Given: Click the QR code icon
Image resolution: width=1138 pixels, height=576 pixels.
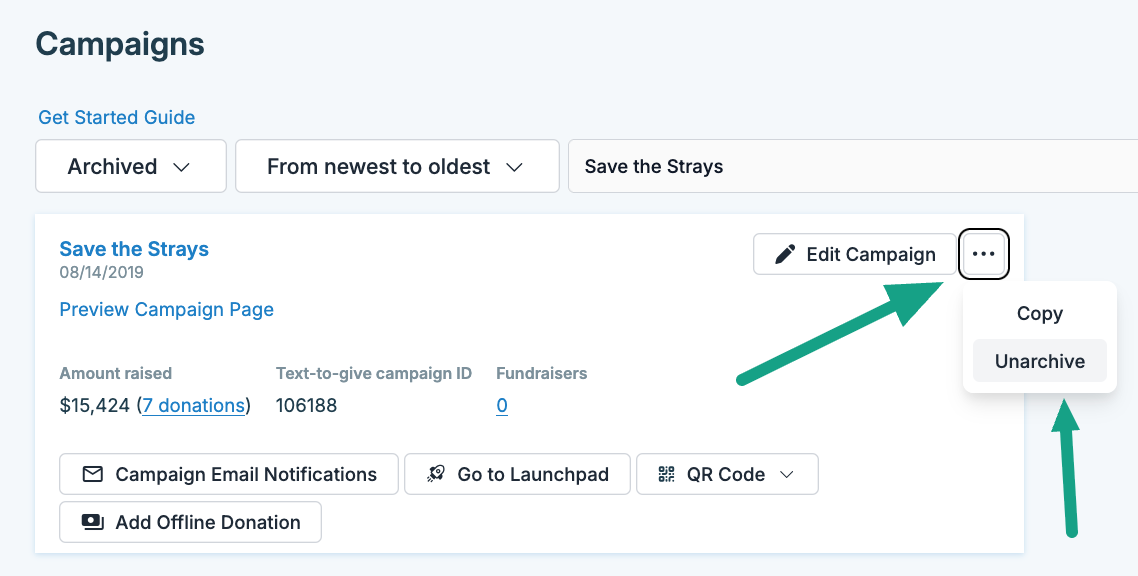Looking at the screenshot, I should tap(667, 474).
